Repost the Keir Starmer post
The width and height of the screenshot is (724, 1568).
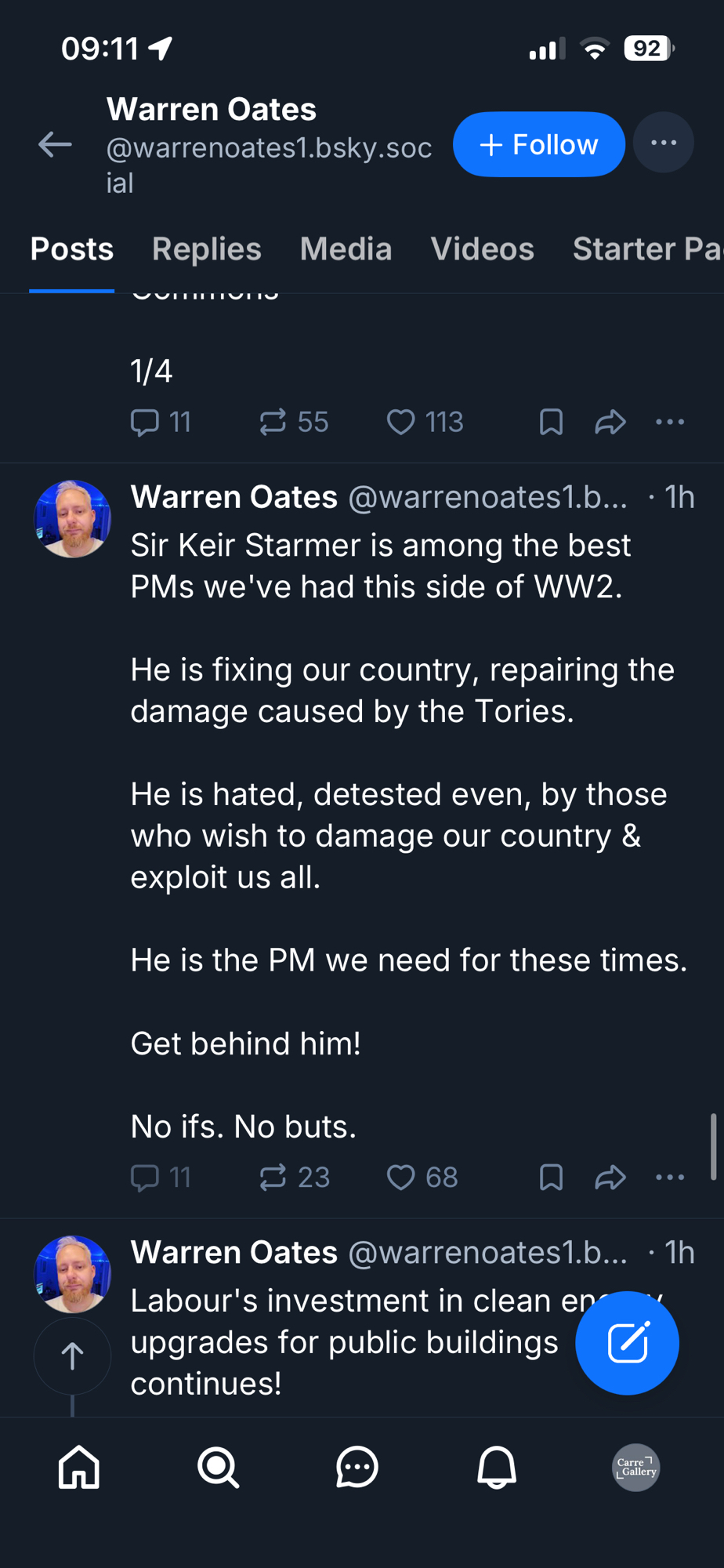point(273,1178)
